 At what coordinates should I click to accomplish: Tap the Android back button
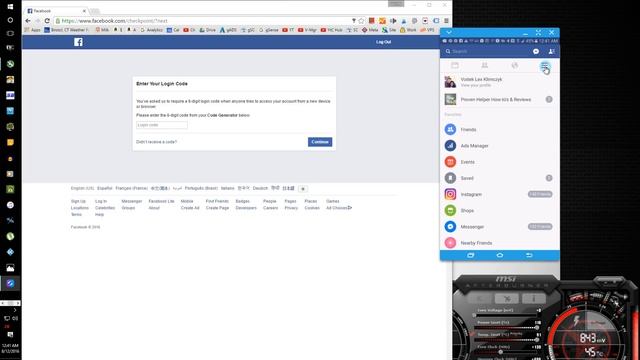pos(529,255)
